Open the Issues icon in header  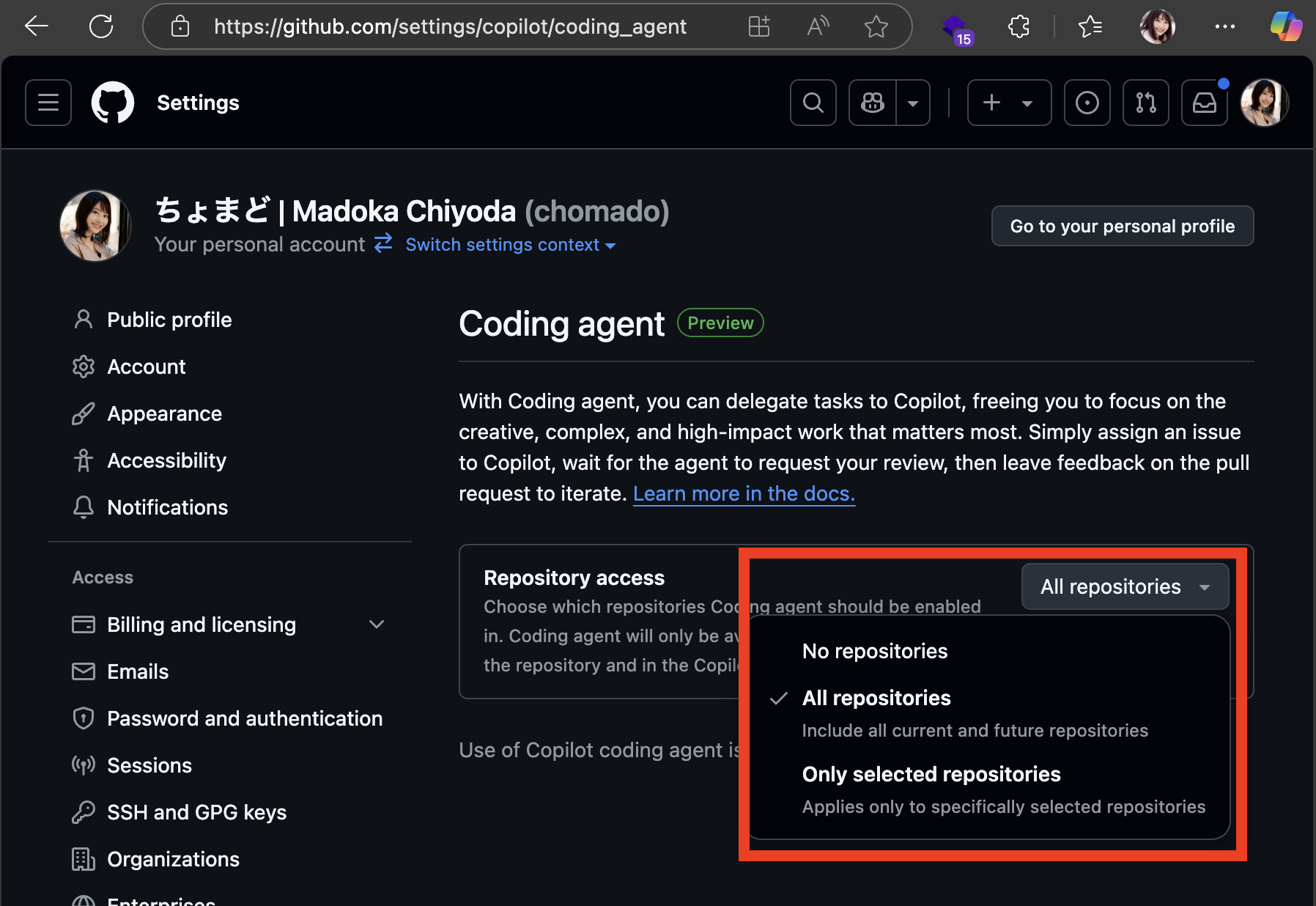pos(1087,103)
